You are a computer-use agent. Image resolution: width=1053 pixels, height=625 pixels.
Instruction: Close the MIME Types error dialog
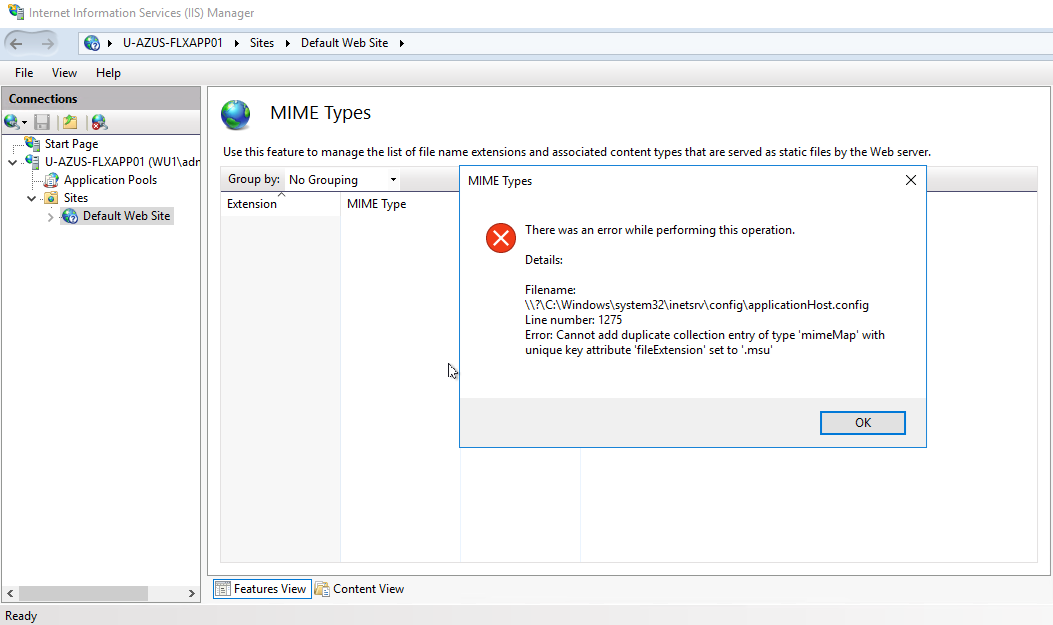[911, 180]
